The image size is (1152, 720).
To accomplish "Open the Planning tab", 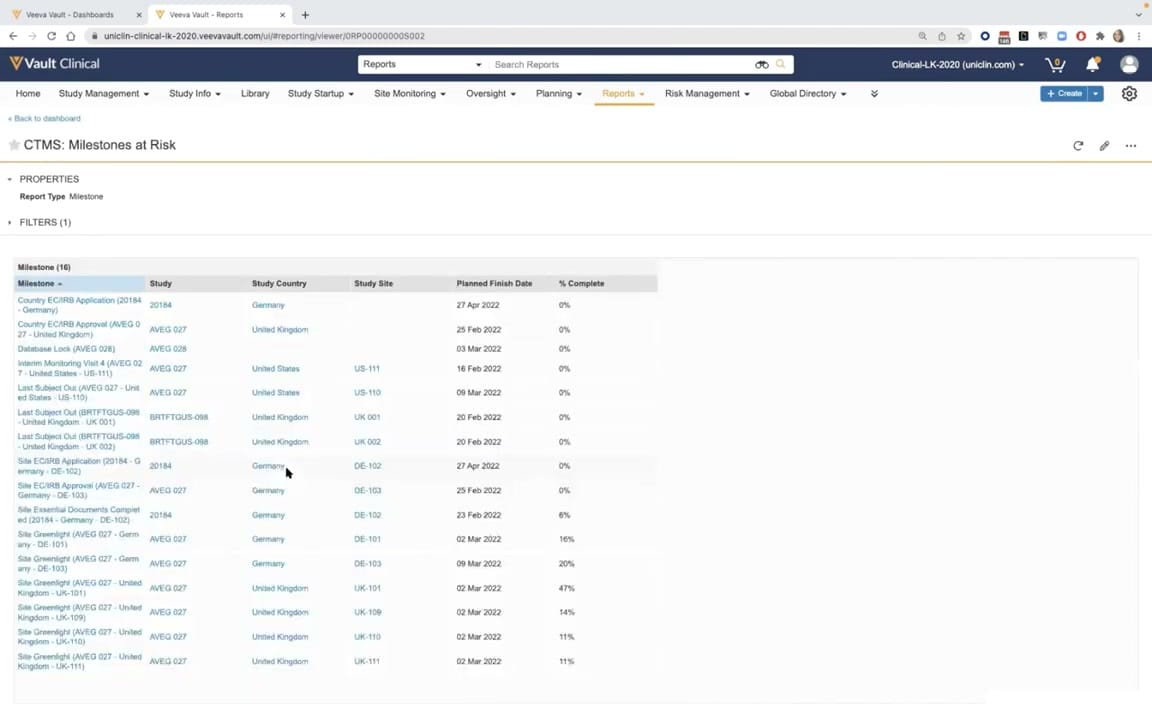I will 558,94.
